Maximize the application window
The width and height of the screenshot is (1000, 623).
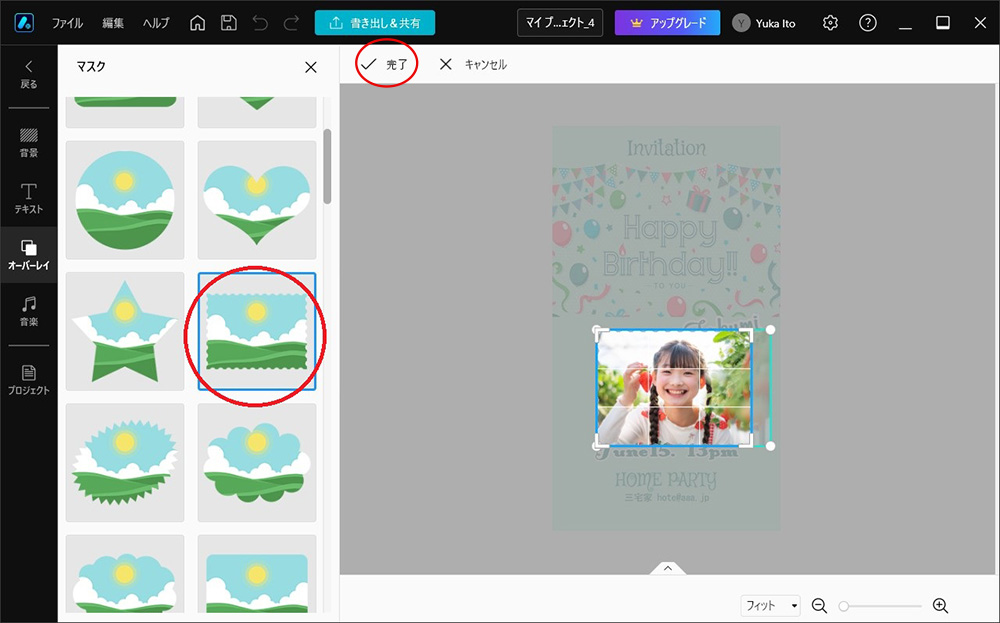943,23
